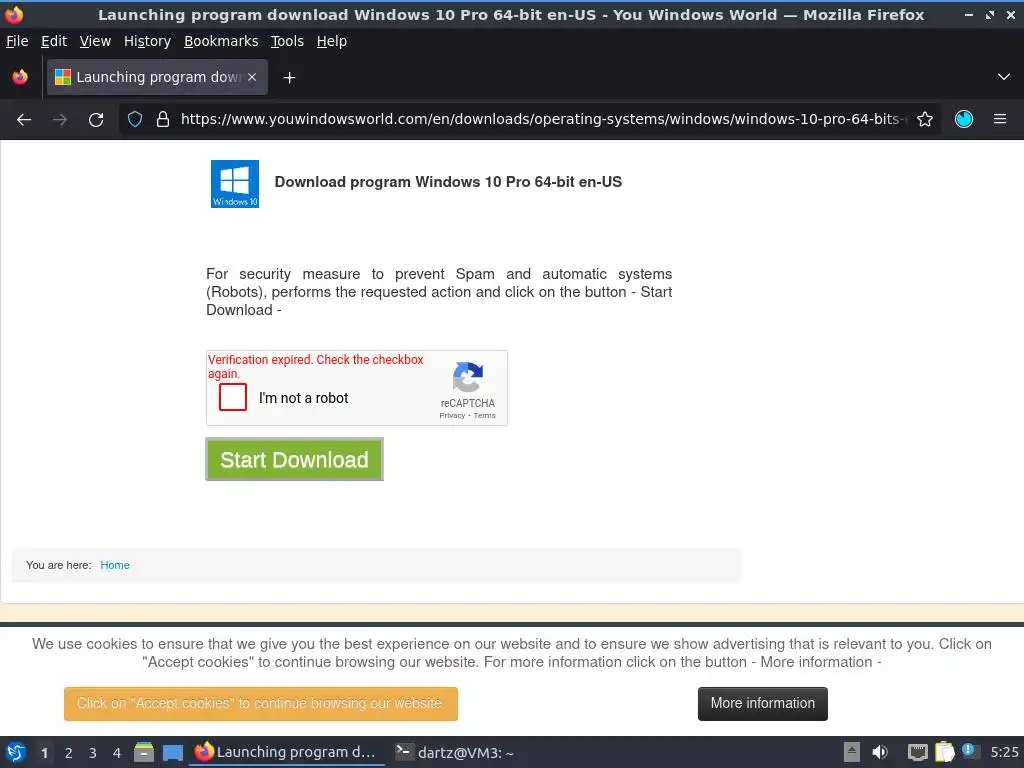
Task: Open the update notifier tray icon
Action: (969, 750)
